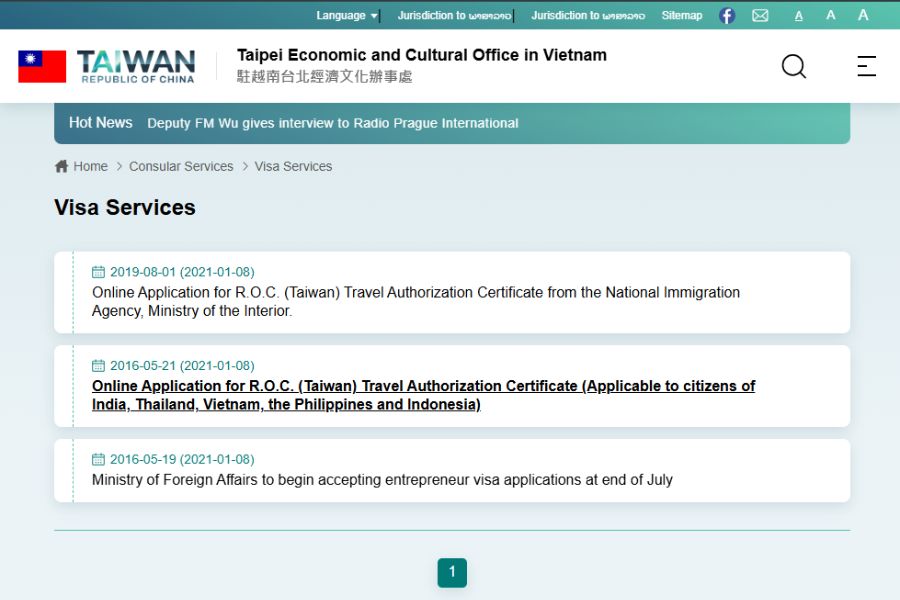The image size is (900, 600).
Task: Choose the medium font size A
Action: pyautogui.click(x=830, y=15)
